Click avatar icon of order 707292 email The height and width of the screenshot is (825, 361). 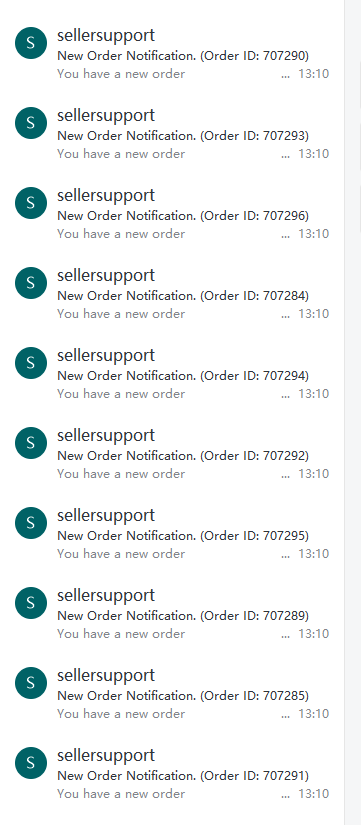[31, 443]
